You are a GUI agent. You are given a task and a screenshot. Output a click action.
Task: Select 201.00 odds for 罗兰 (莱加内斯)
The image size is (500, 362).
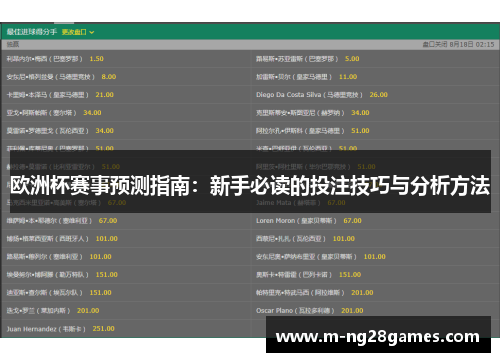click(88, 311)
